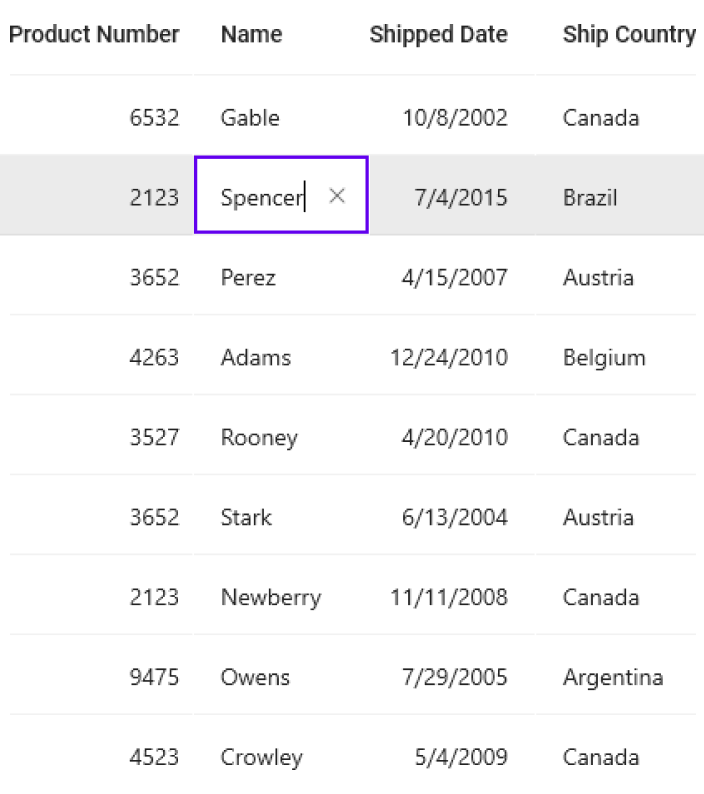Click shipped date 7/4/2015 cell
Image resolution: width=704 pixels, height=794 pixels.
point(461,197)
